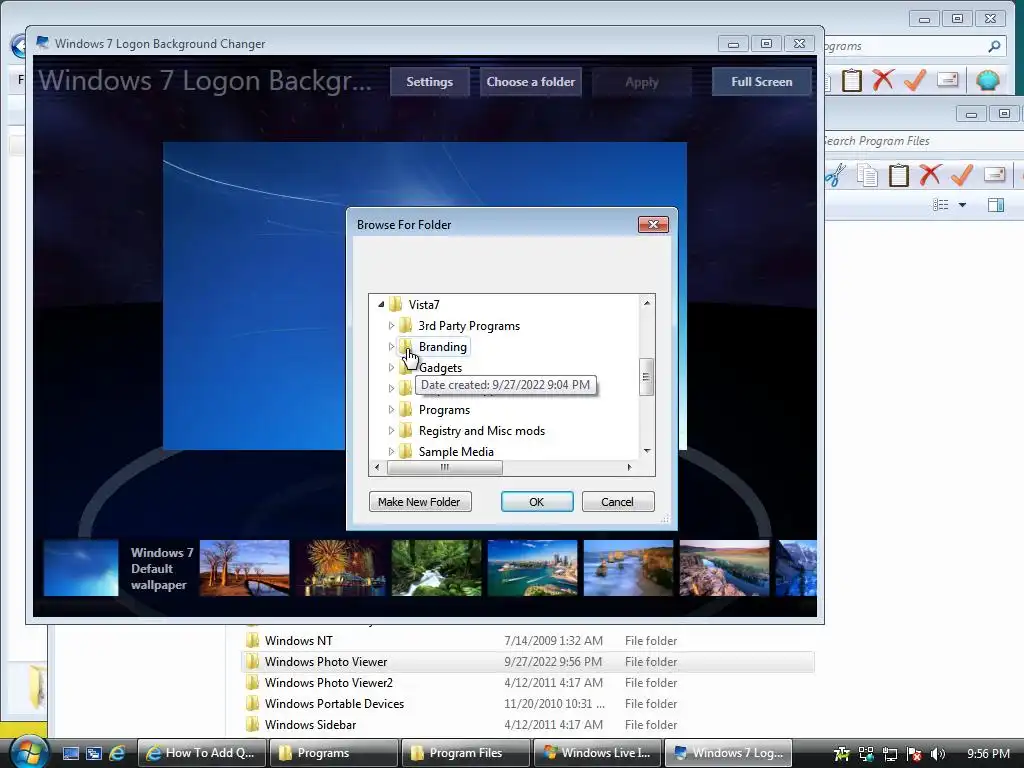Expand the Programs folder arrow in tree
The image size is (1024, 768).
[391, 409]
